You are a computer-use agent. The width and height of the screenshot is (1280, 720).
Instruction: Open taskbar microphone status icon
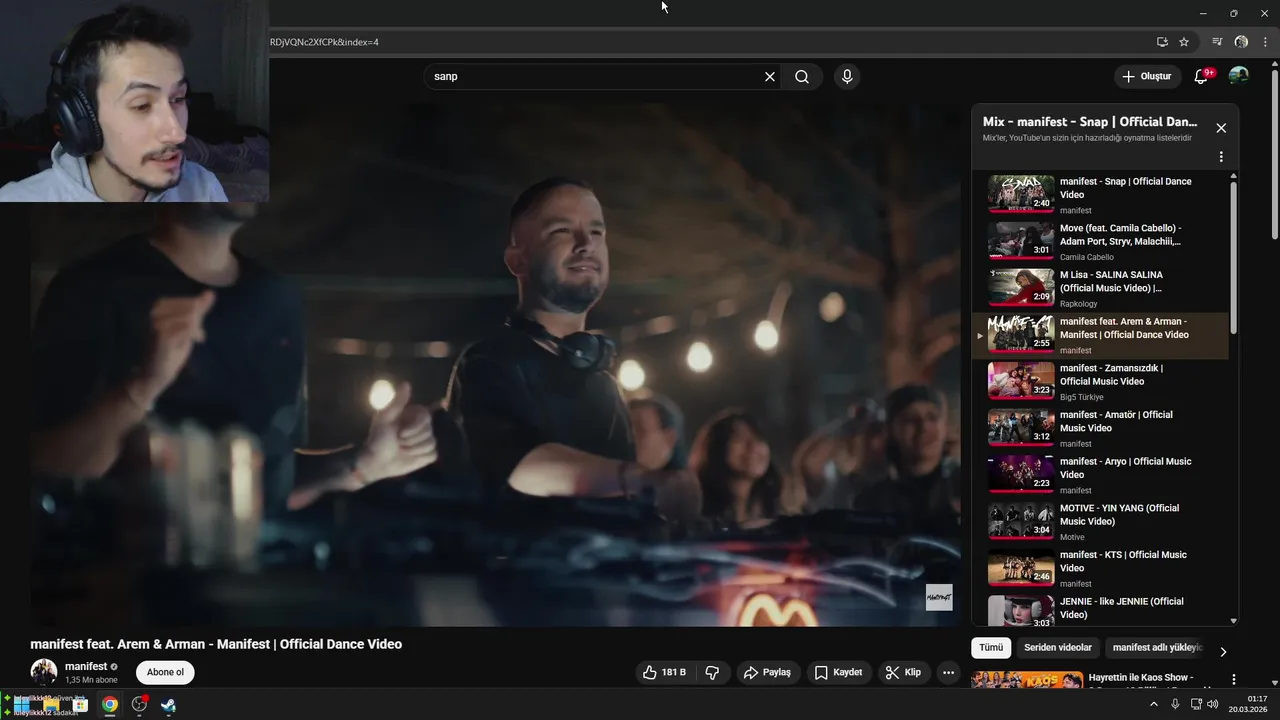point(1175,704)
